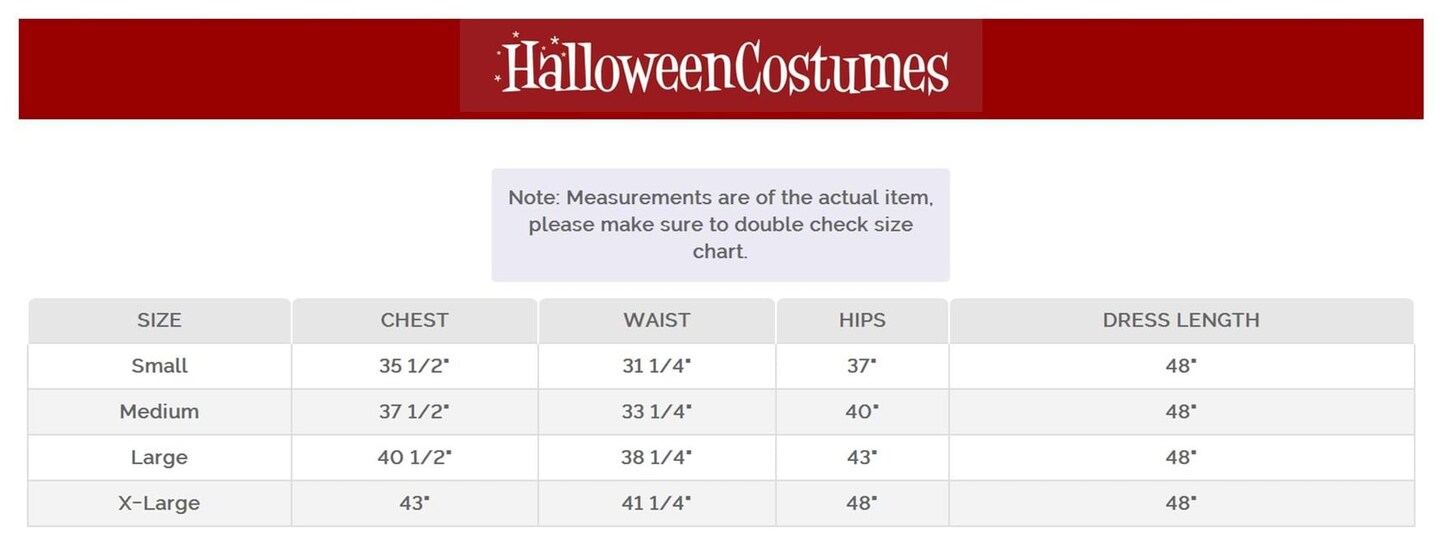The width and height of the screenshot is (1440, 554).
Task: Select the DRESS LENGTH column header
Action: coord(1181,321)
